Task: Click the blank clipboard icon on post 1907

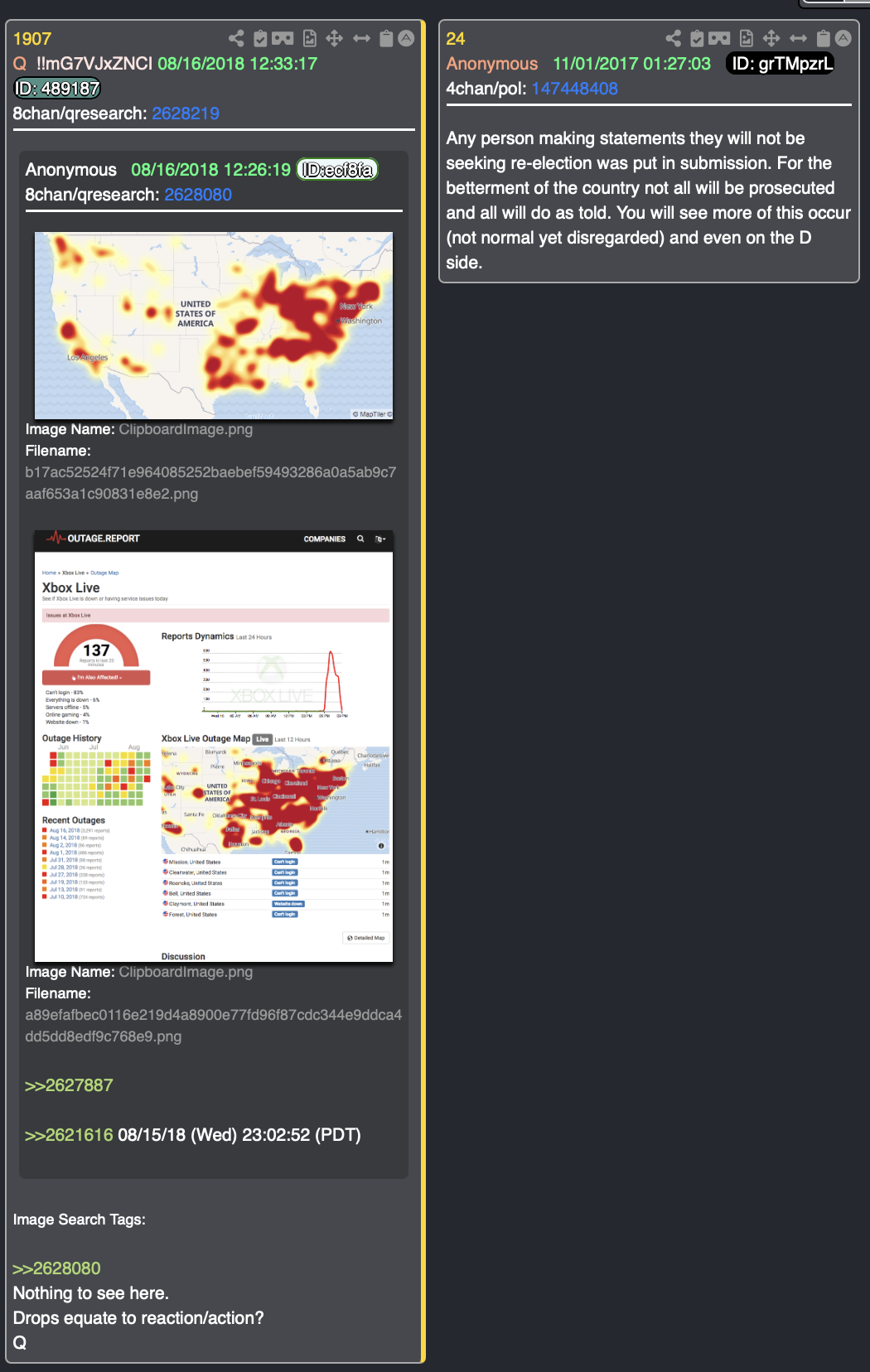Action: coord(386,38)
